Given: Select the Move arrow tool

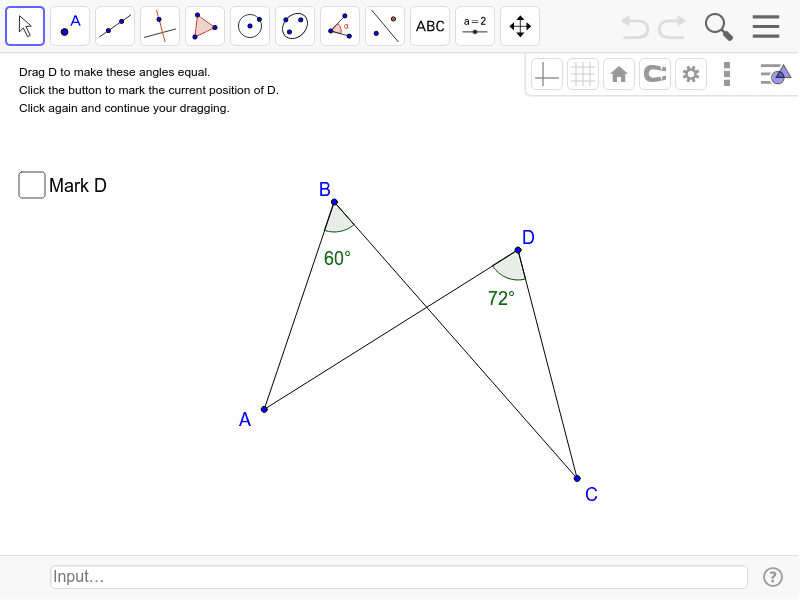Looking at the screenshot, I should 24,26.
